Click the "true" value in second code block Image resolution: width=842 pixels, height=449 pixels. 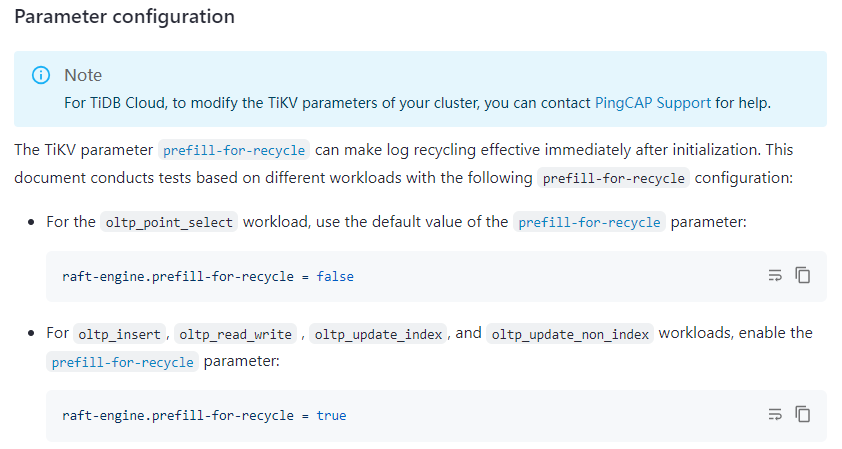pyautogui.click(x=331, y=415)
